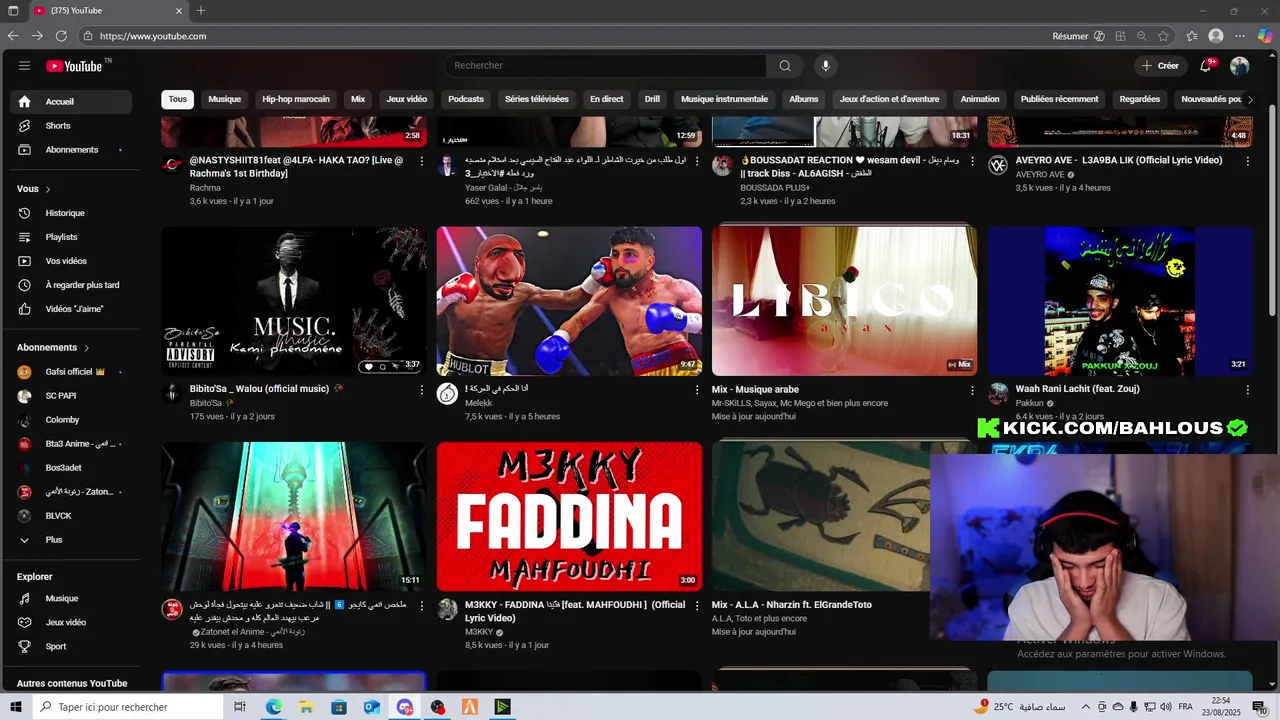Open the Melekk channel avatar
Viewport: 1280px width, 720px height.
tap(447, 394)
